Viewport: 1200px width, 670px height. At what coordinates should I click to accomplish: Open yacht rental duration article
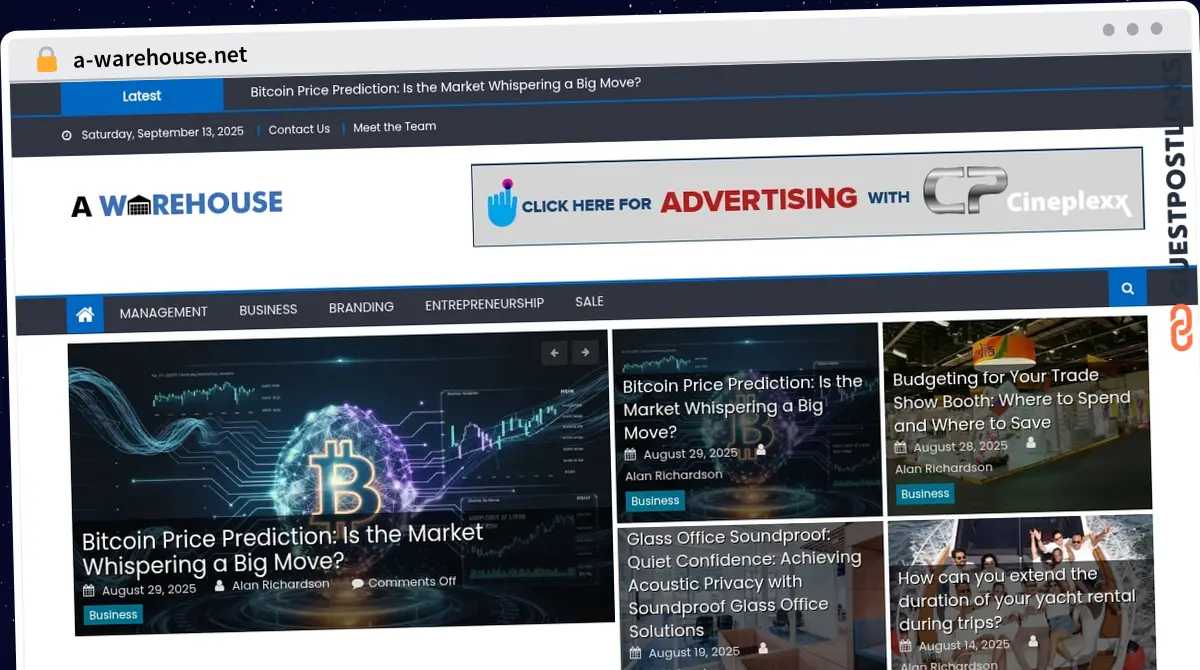point(1017,599)
